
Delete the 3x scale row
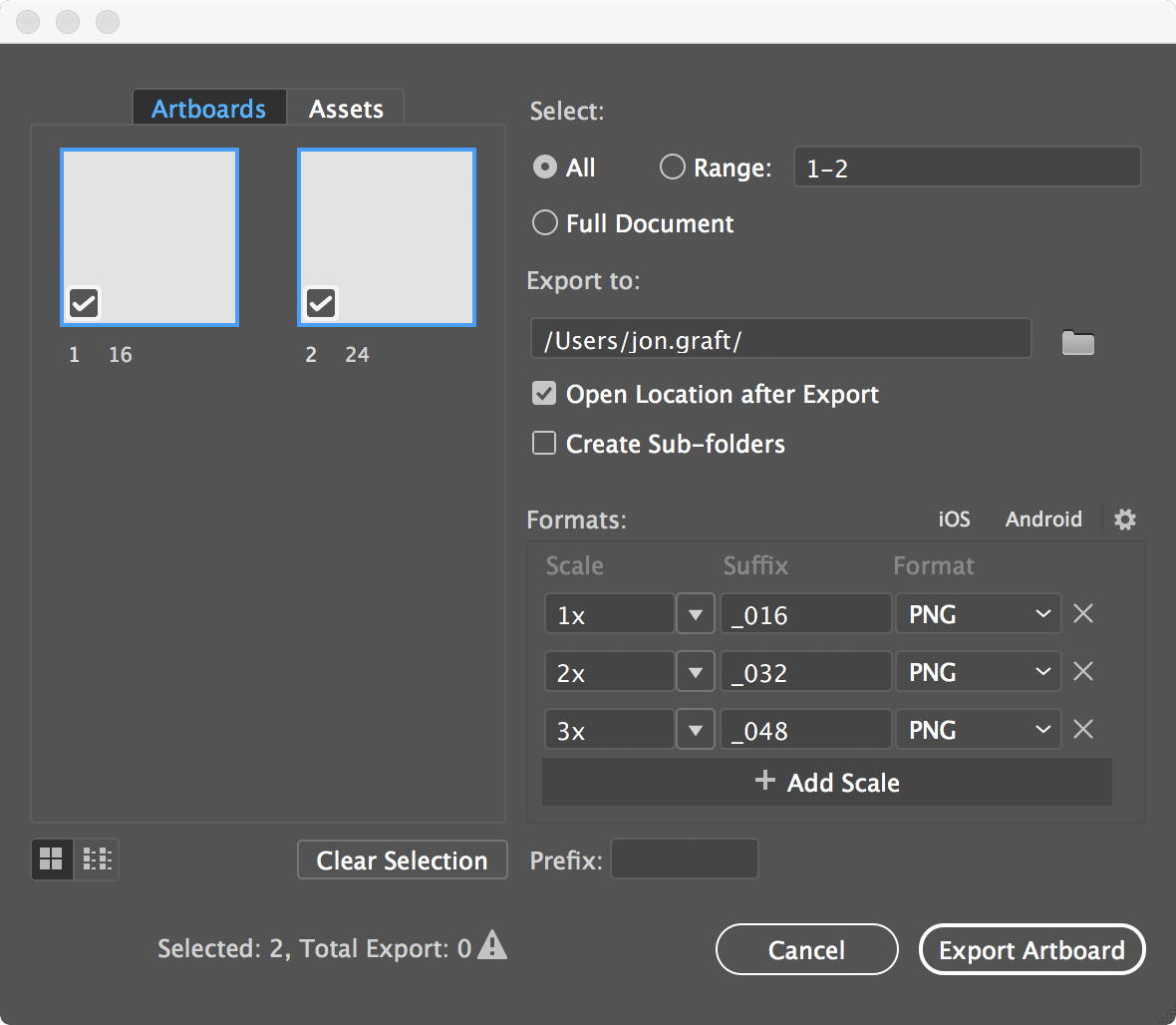click(x=1083, y=730)
